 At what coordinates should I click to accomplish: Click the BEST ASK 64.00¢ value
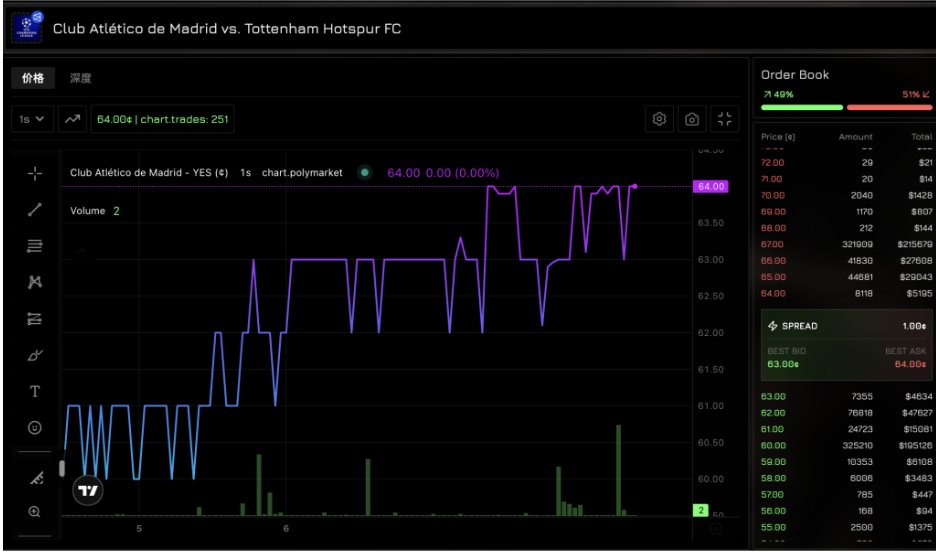click(x=910, y=364)
